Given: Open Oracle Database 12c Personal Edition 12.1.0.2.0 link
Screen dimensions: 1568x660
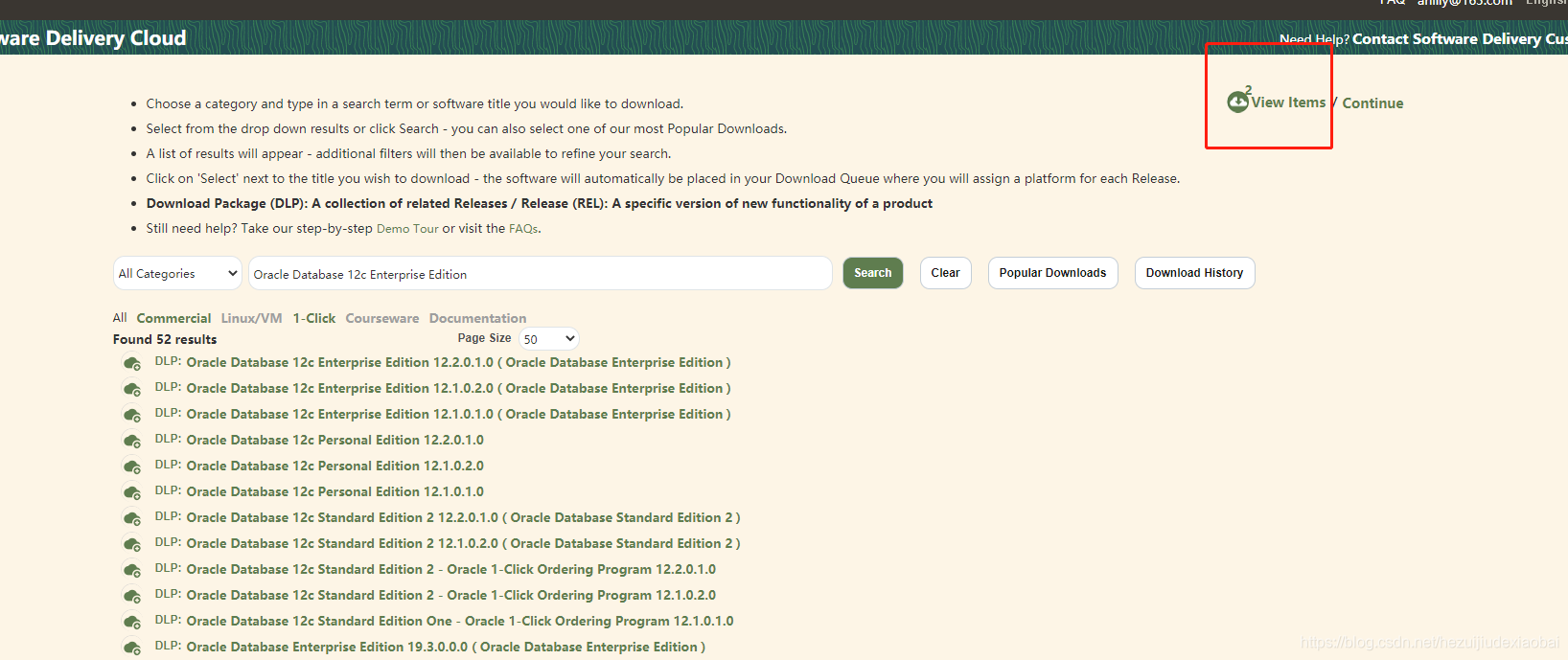Looking at the screenshot, I should (334, 467).
